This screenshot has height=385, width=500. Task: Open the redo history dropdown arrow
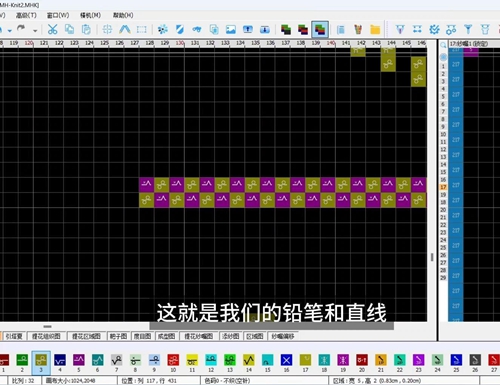coord(35,31)
